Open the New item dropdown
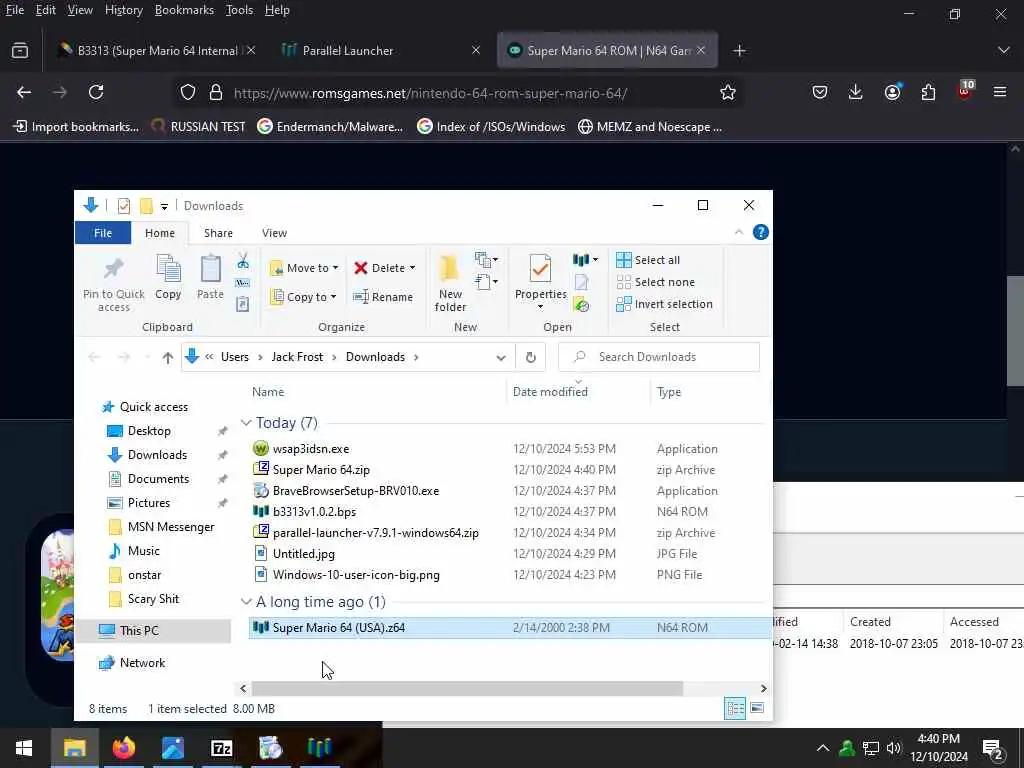 [x=487, y=260]
